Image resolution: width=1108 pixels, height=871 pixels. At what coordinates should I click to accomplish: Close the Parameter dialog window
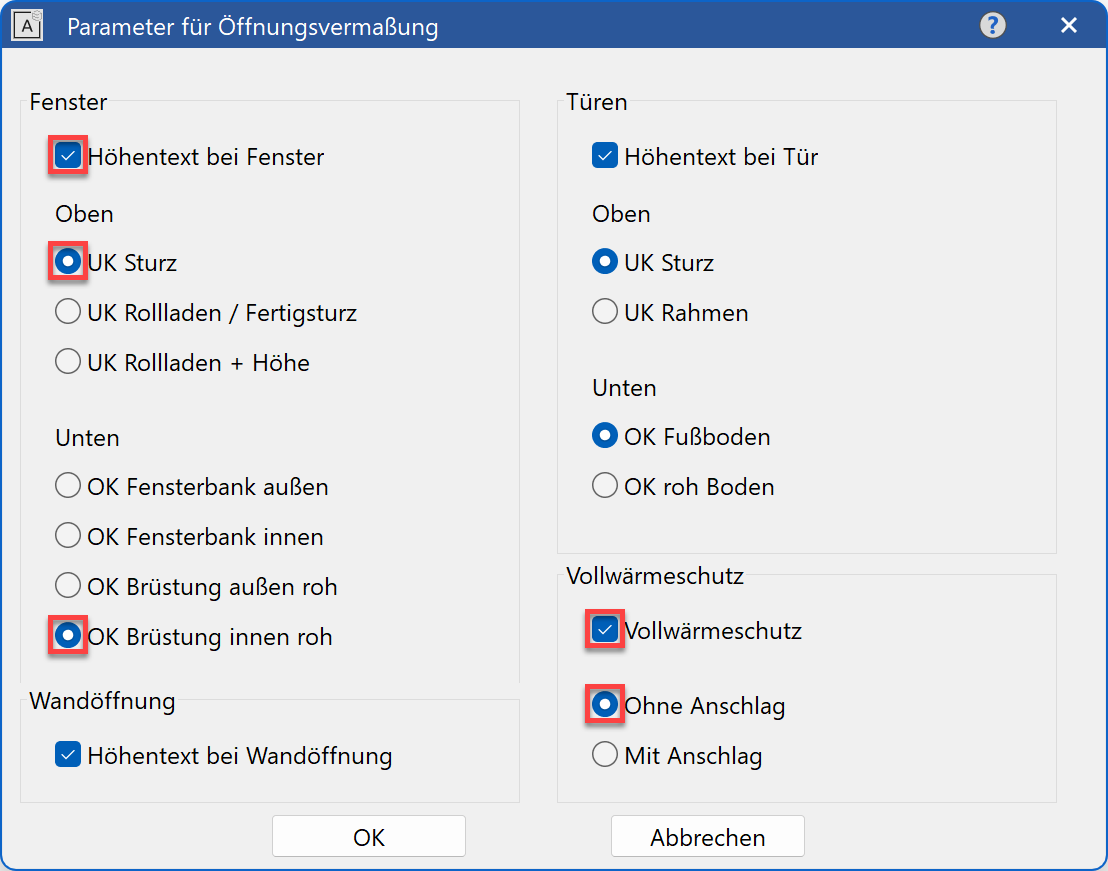point(1069,26)
